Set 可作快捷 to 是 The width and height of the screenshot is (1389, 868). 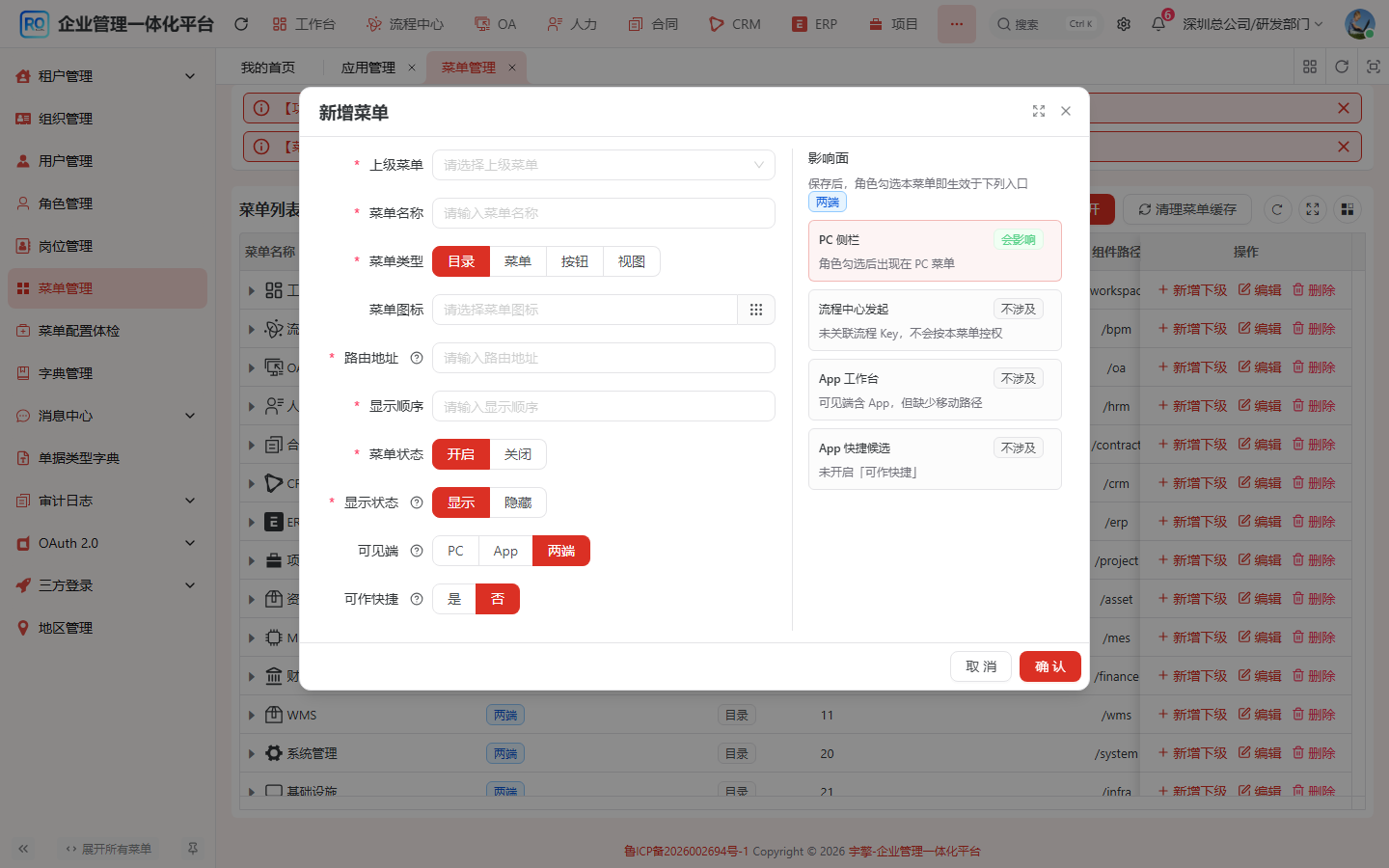tap(454, 599)
